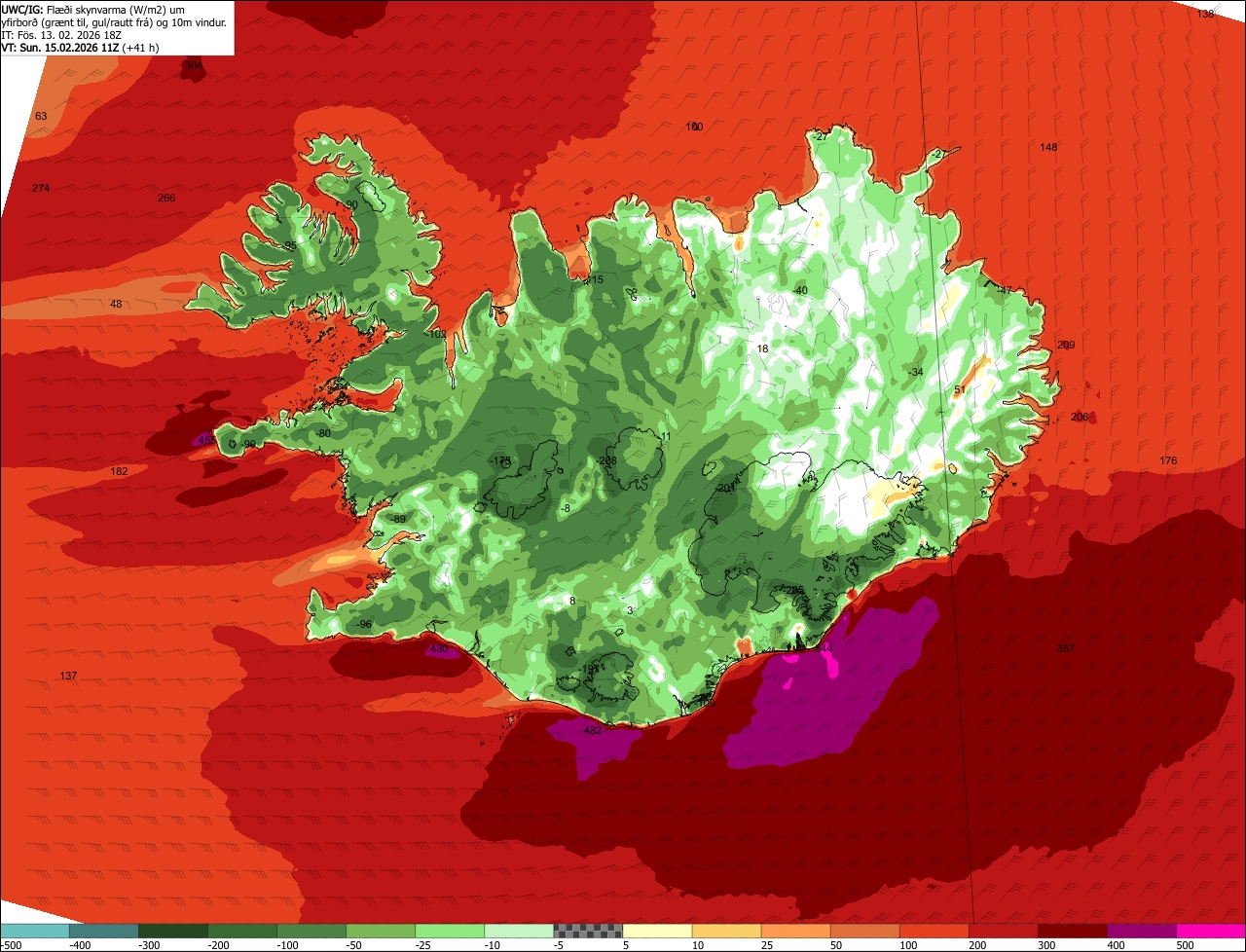Viewport: 1246px width, 952px height.
Task: Click the value 208 on the central glacier
Action: 608,460
